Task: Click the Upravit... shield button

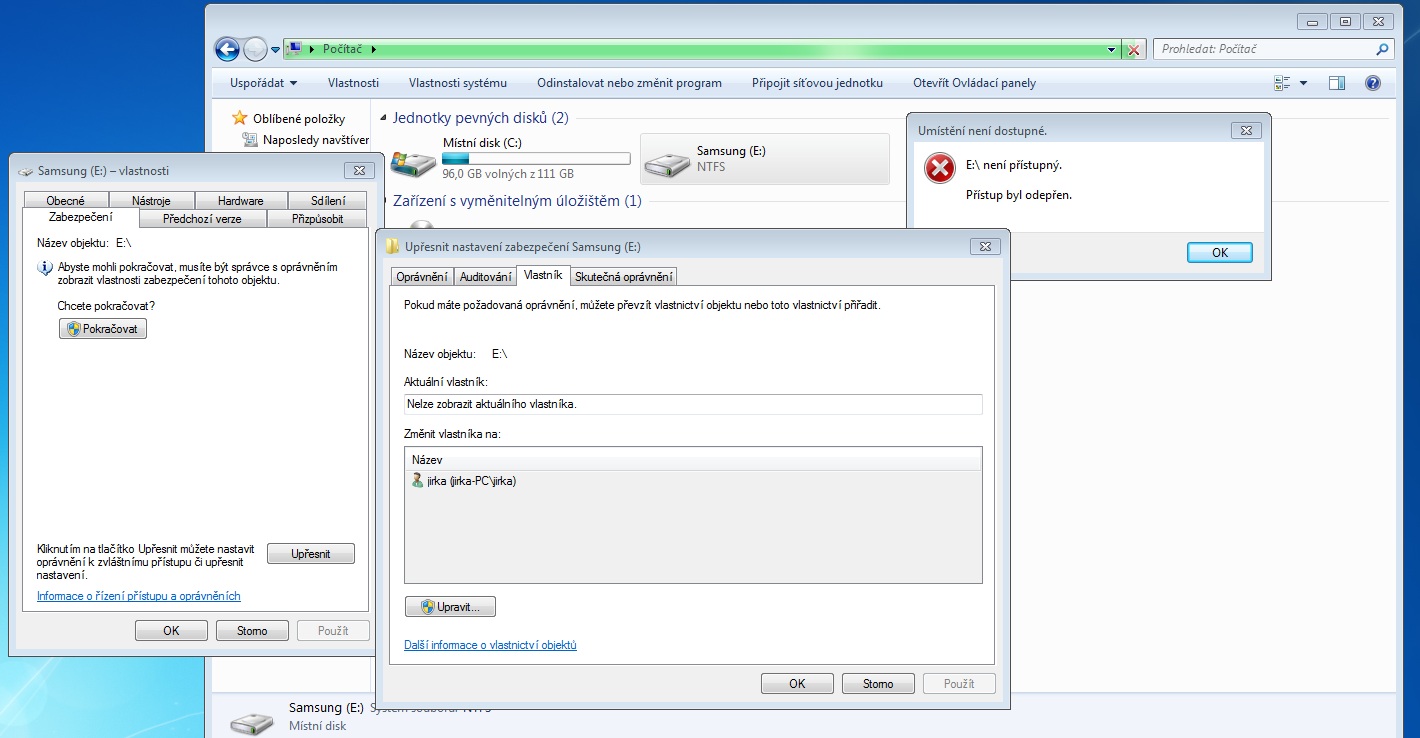Action: coord(450,606)
